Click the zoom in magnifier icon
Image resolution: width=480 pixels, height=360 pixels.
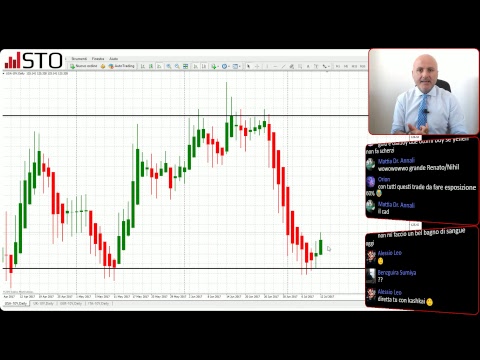pyautogui.click(x=169, y=66)
